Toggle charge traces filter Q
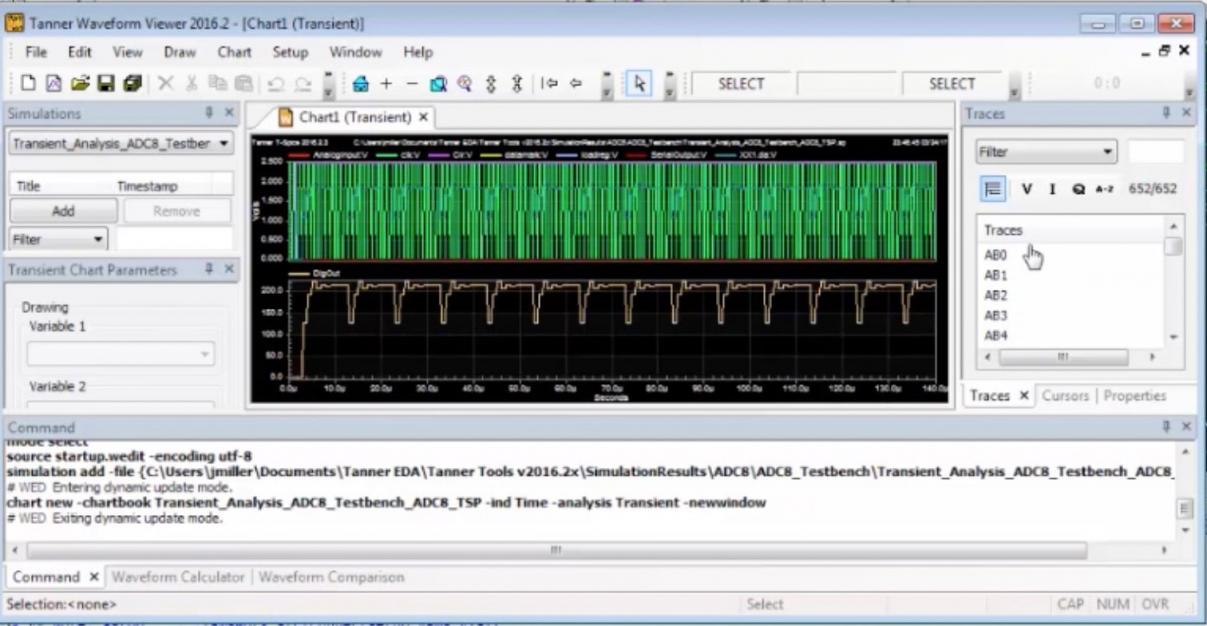This screenshot has height=626, width=1207. (x=1078, y=189)
